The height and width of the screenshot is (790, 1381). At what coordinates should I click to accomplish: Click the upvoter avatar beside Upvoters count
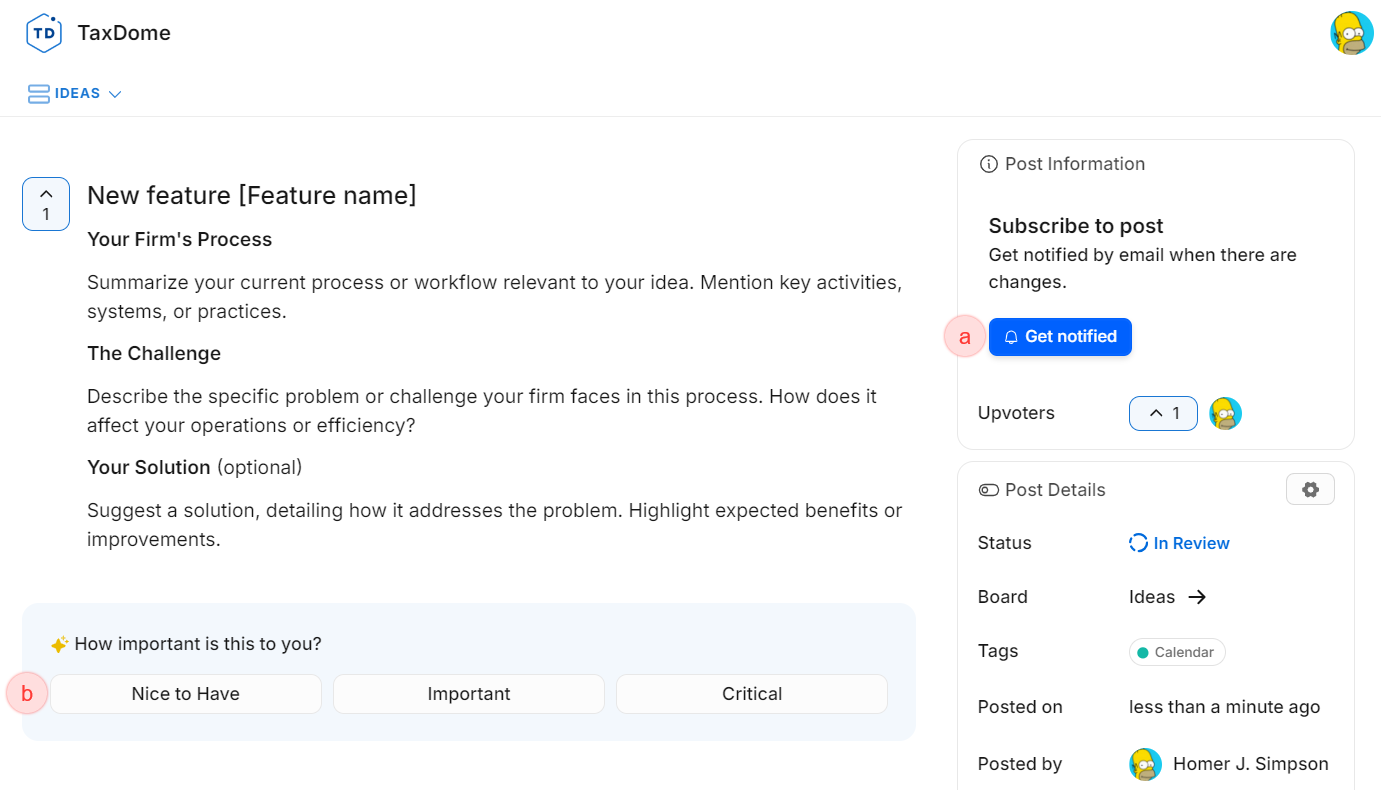pos(1225,413)
